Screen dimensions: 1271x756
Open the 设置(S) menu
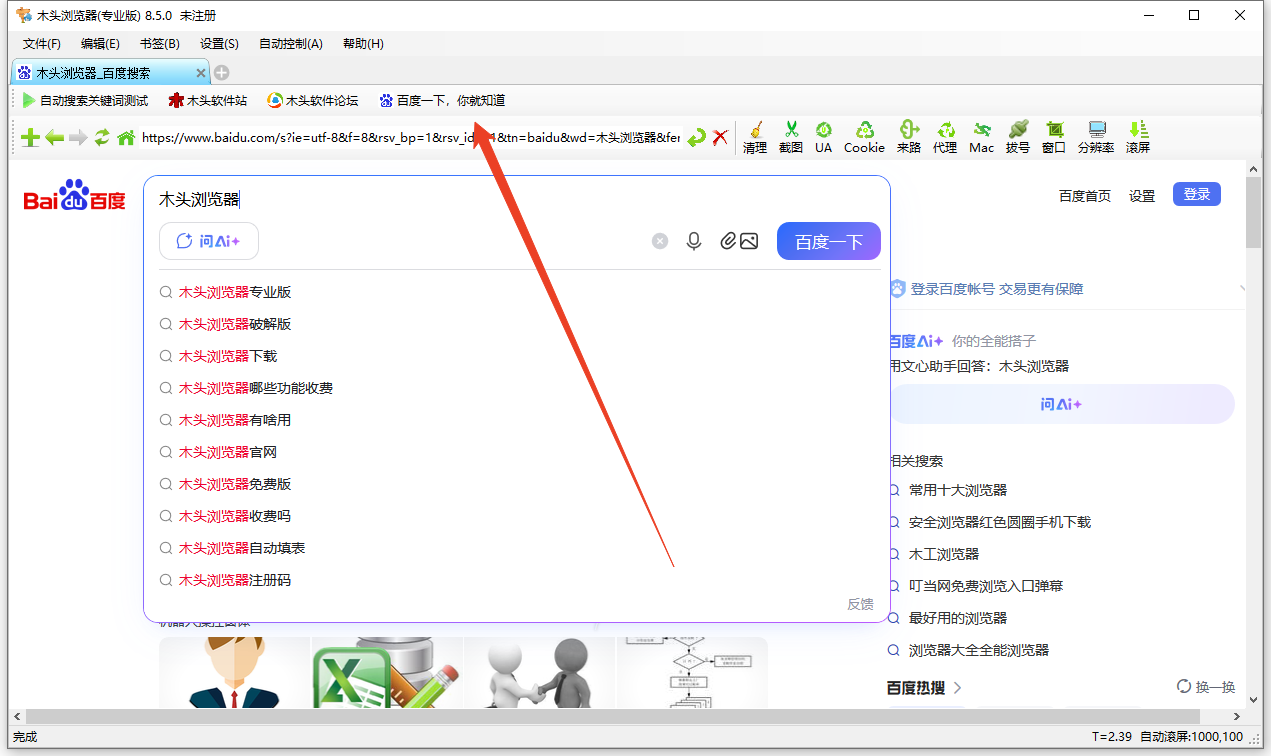pyautogui.click(x=219, y=44)
